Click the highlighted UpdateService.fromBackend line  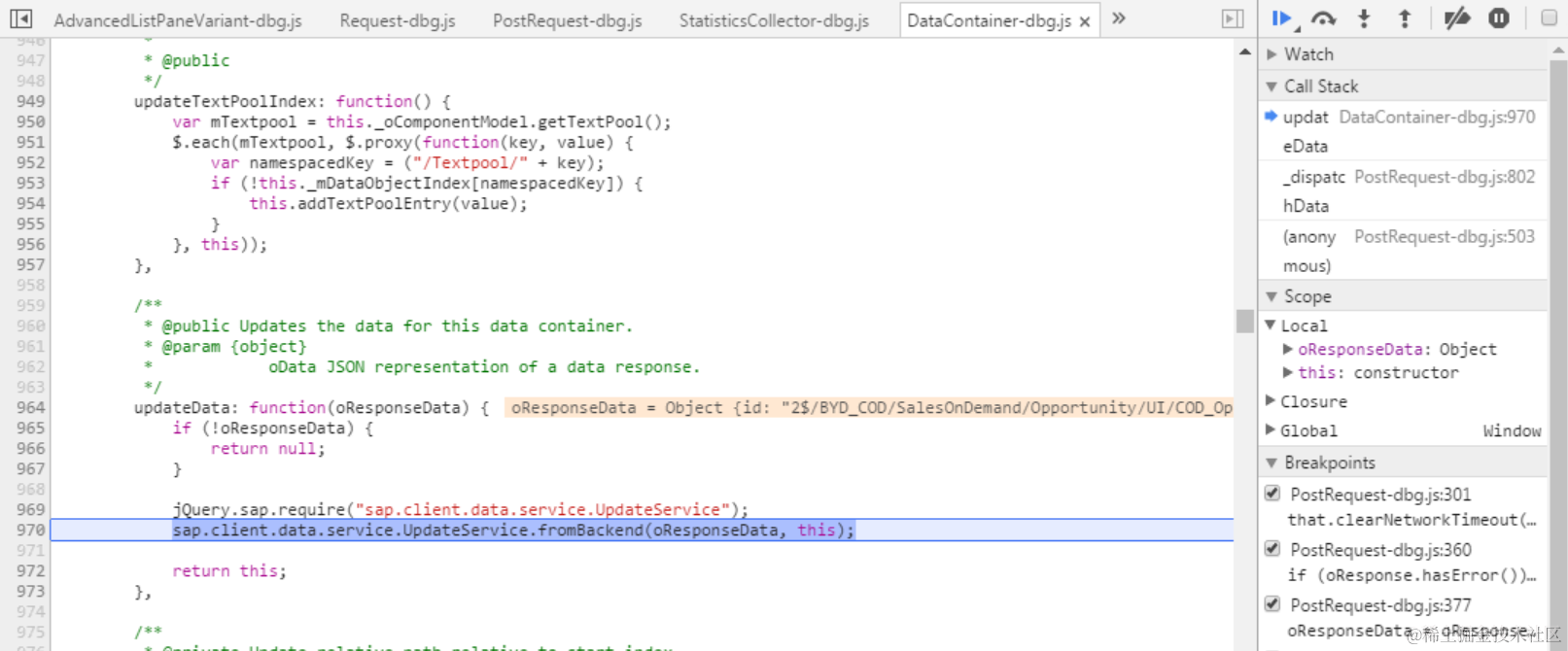click(x=513, y=530)
